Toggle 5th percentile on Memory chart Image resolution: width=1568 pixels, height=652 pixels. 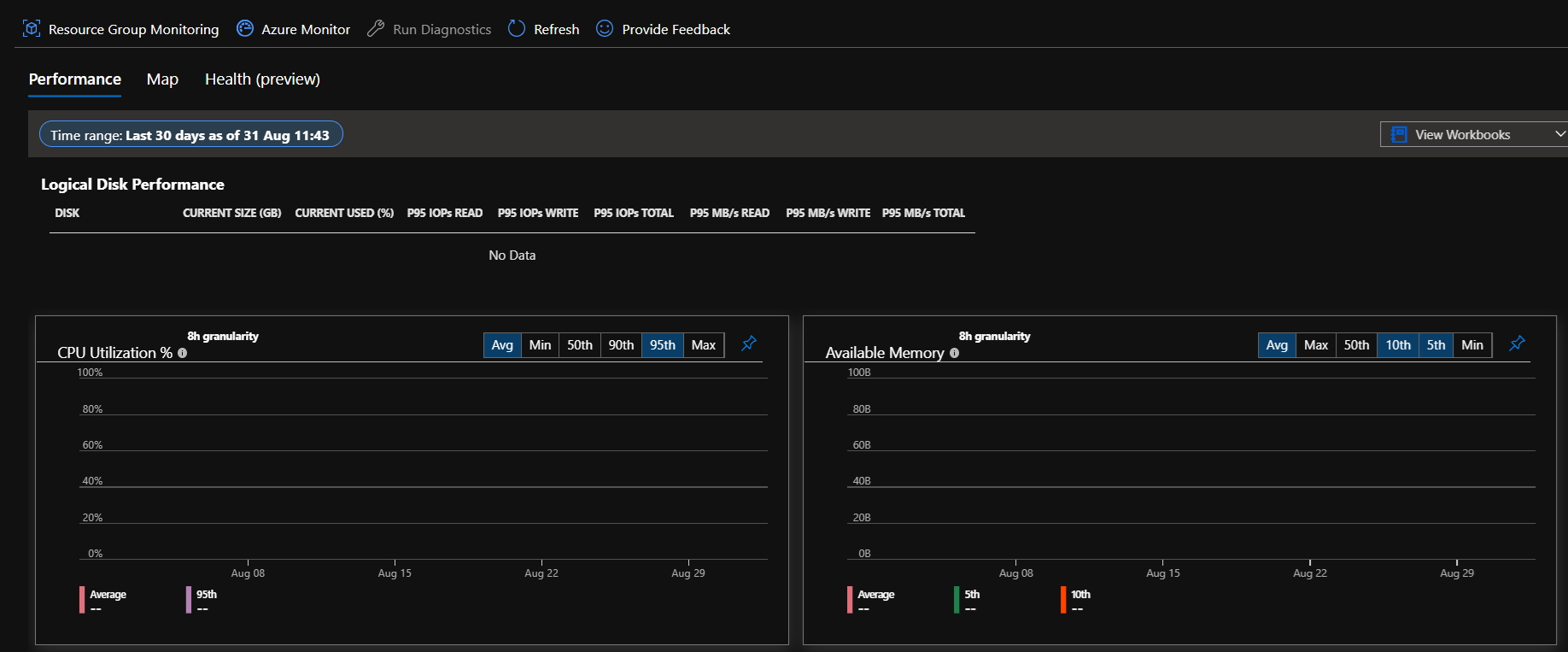1436,345
